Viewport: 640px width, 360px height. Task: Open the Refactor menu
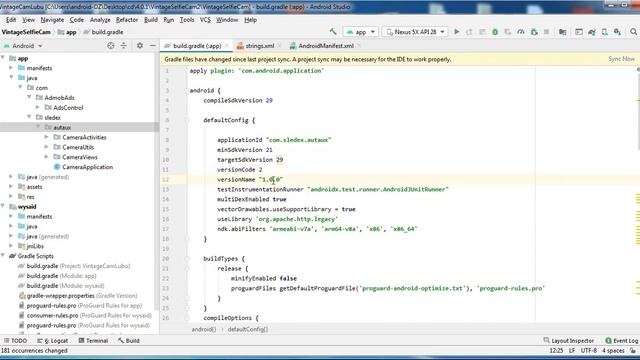(x=127, y=20)
